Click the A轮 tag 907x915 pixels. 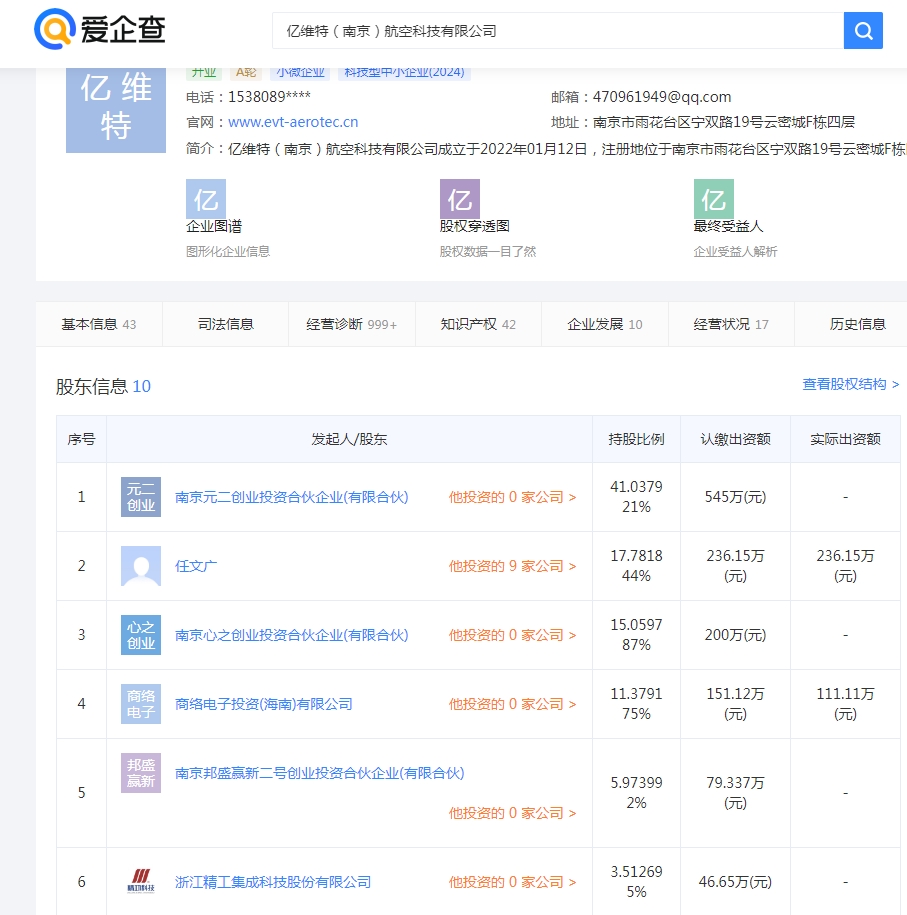coord(246,73)
